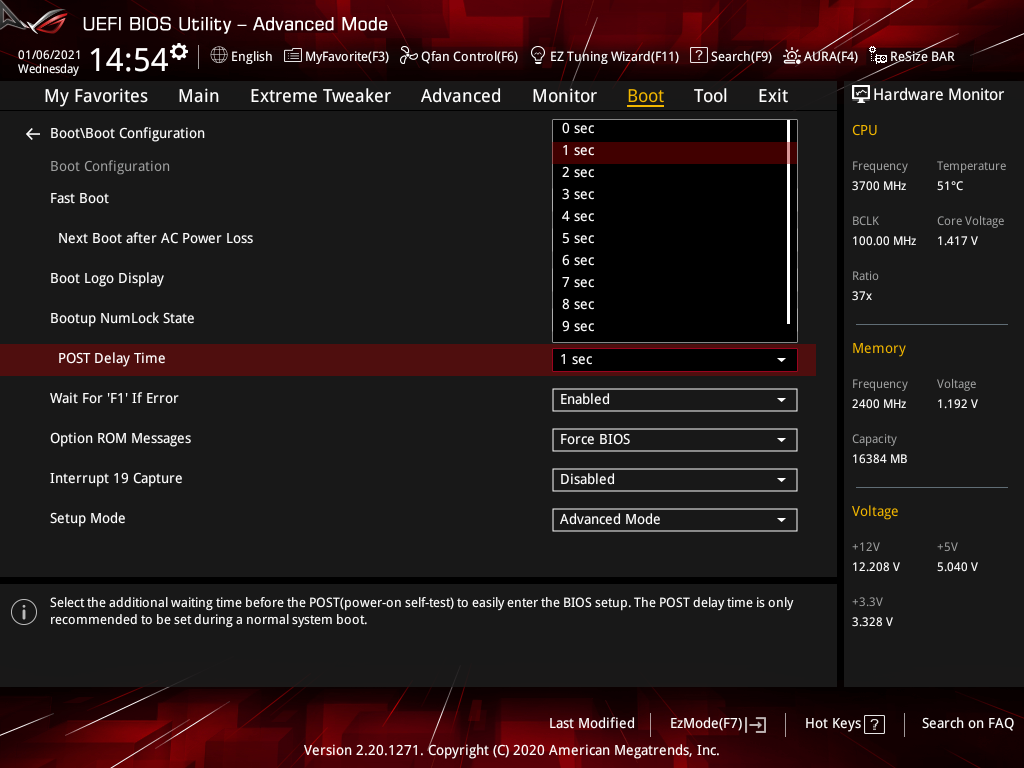Choose 5 sec in delay list
Viewport: 1024px width, 768px height.
coord(671,238)
